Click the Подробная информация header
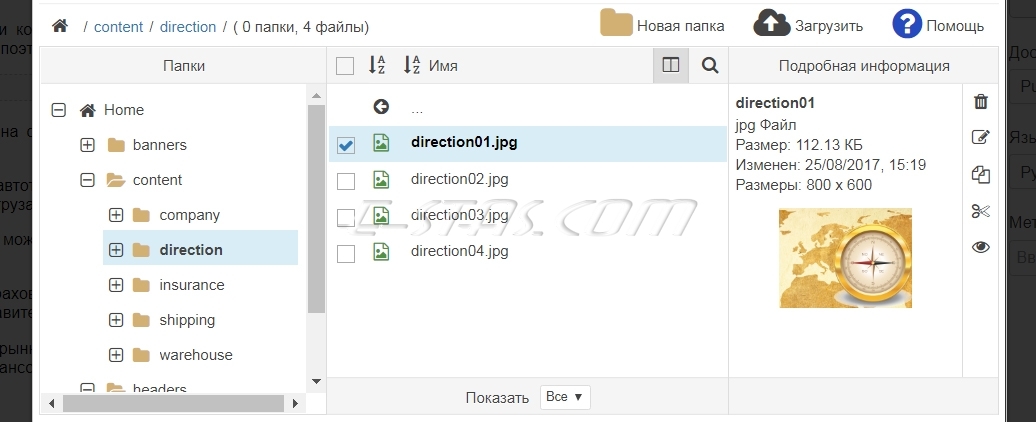The width and height of the screenshot is (1036, 422). (864, 65)
